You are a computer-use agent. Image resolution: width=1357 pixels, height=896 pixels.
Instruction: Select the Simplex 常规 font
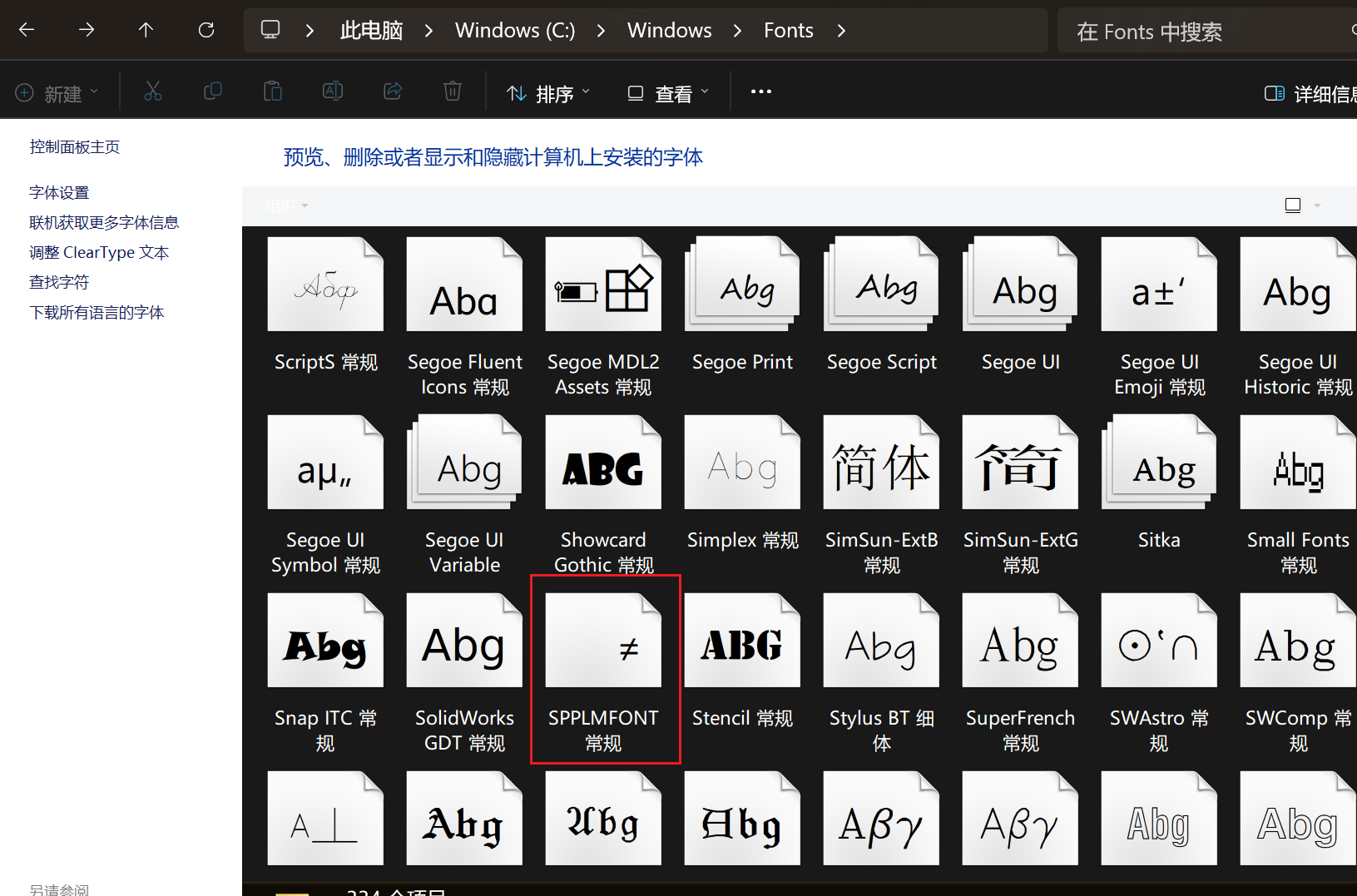(x=742, y=483)
